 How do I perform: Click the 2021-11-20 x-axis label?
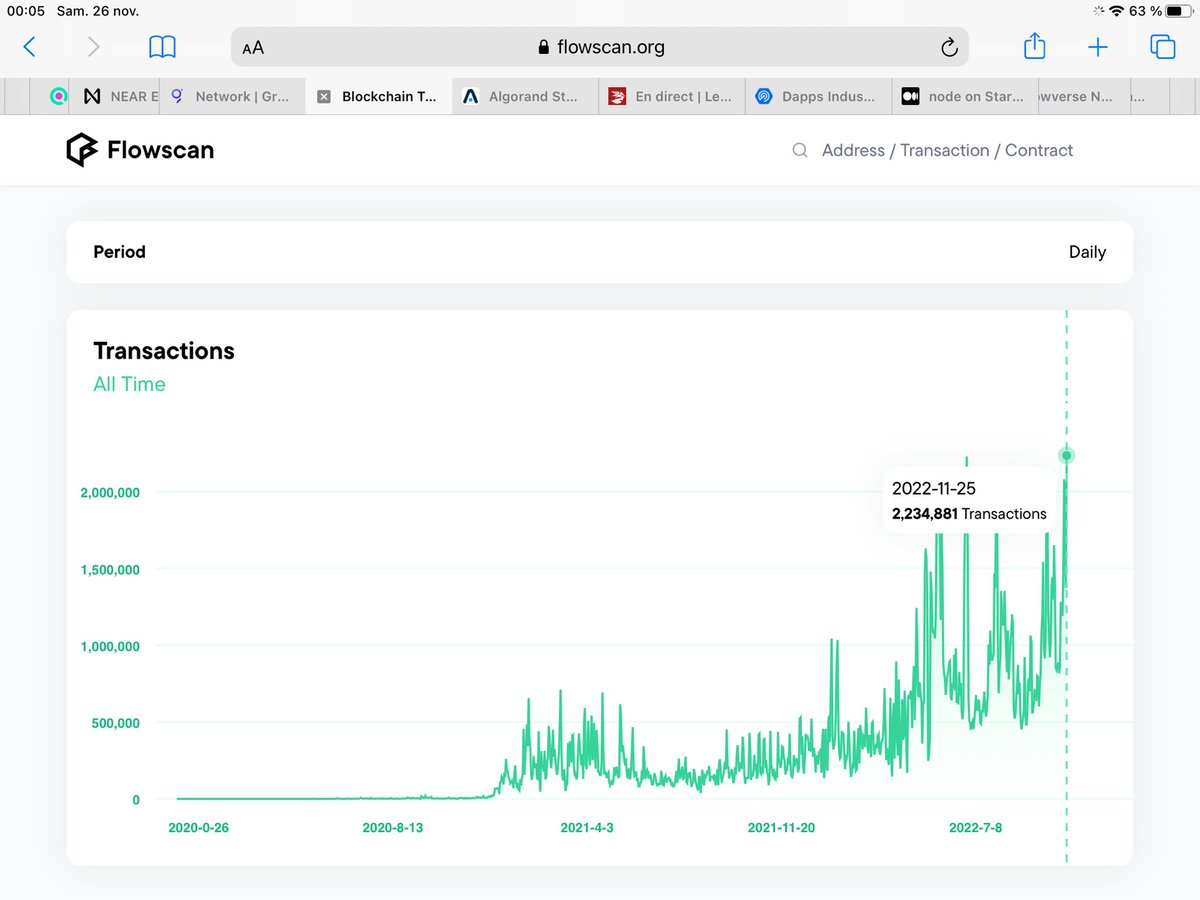point(781,828)
